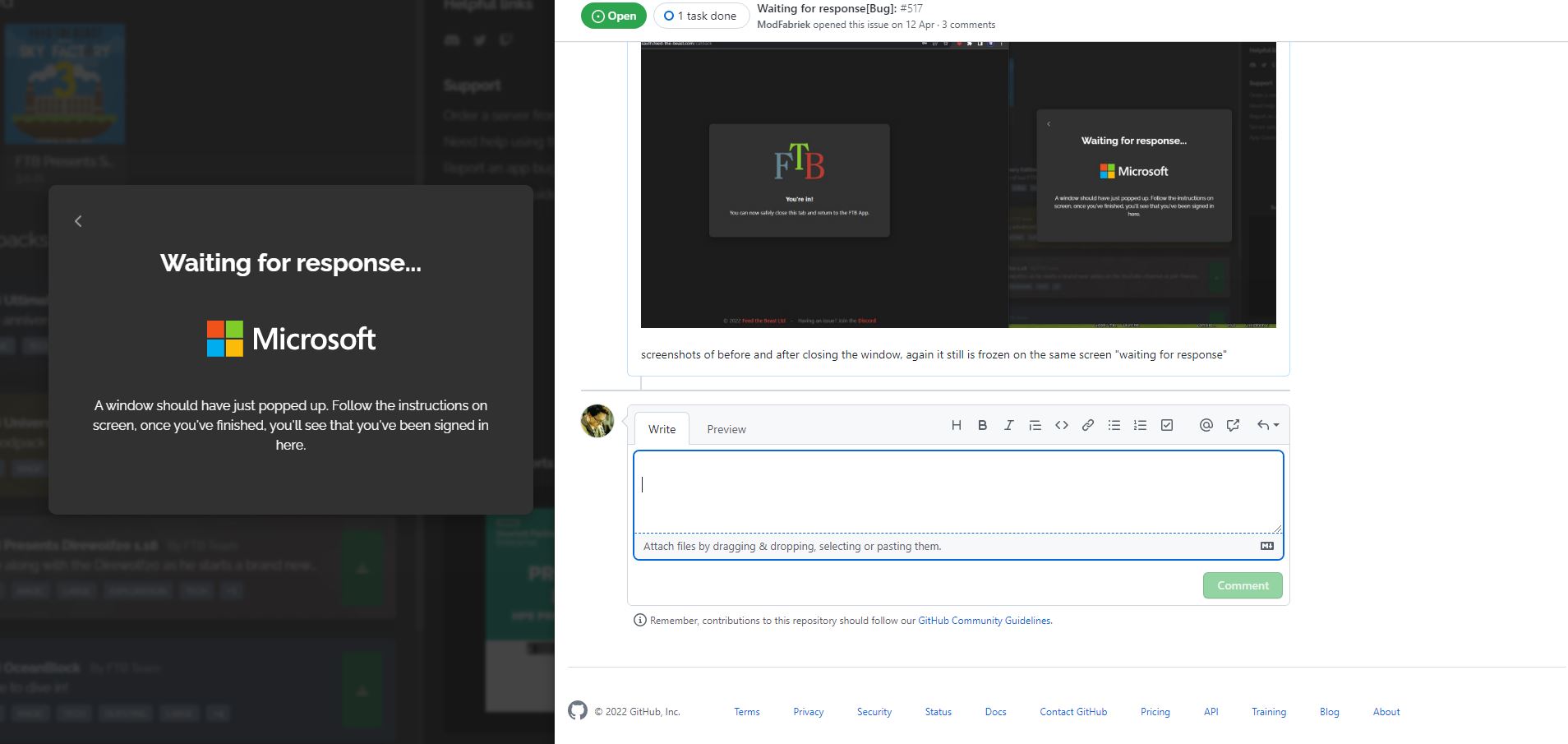Click the Markdown supported icon
Screen dimensions: 1568x744
pos(1266,546)
